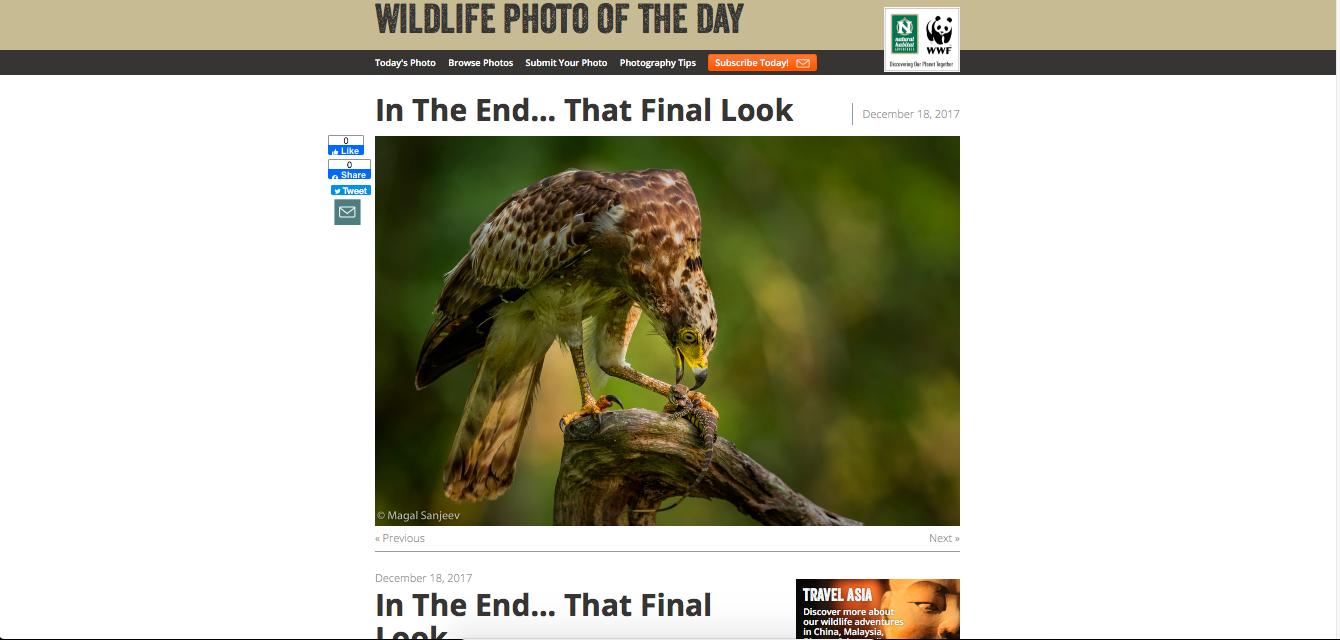Click the December 18, 2017 date beside the title

tap(911, 114)
